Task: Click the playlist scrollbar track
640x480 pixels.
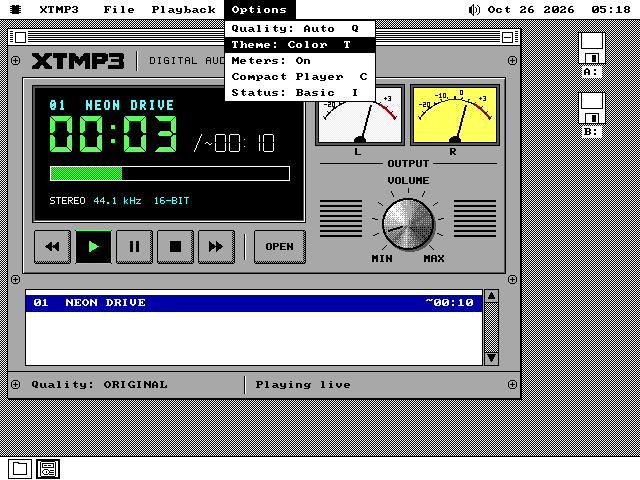Action: tap(491, 327)
